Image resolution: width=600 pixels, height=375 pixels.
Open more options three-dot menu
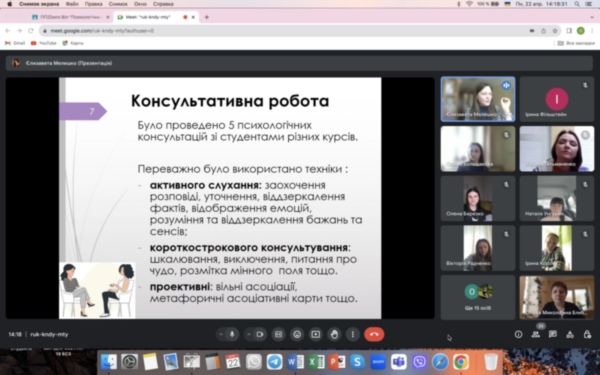pyautogui.click(x=352, y=334)
